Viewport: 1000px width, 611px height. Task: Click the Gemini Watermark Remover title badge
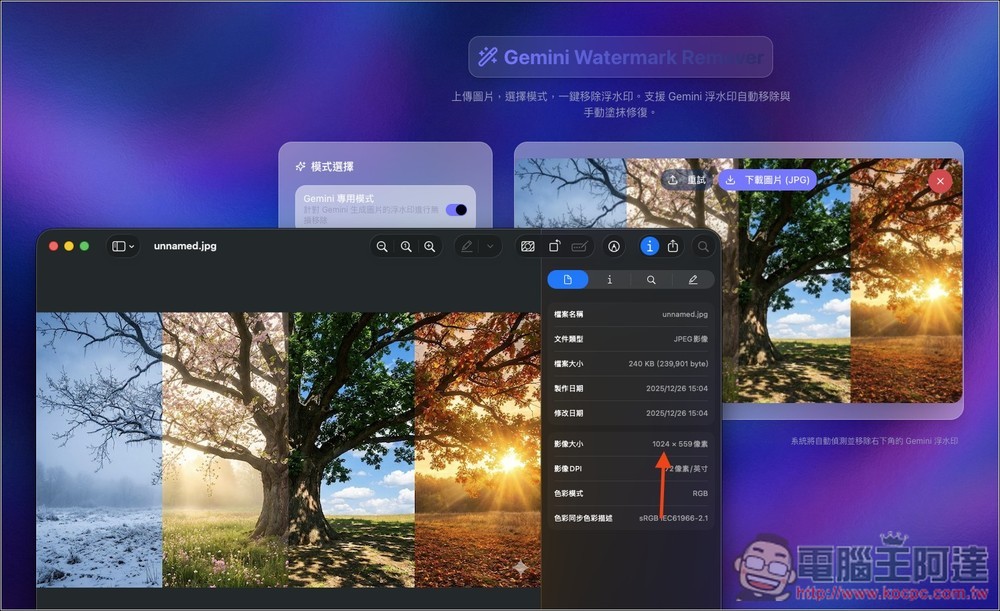pos(621,57)
